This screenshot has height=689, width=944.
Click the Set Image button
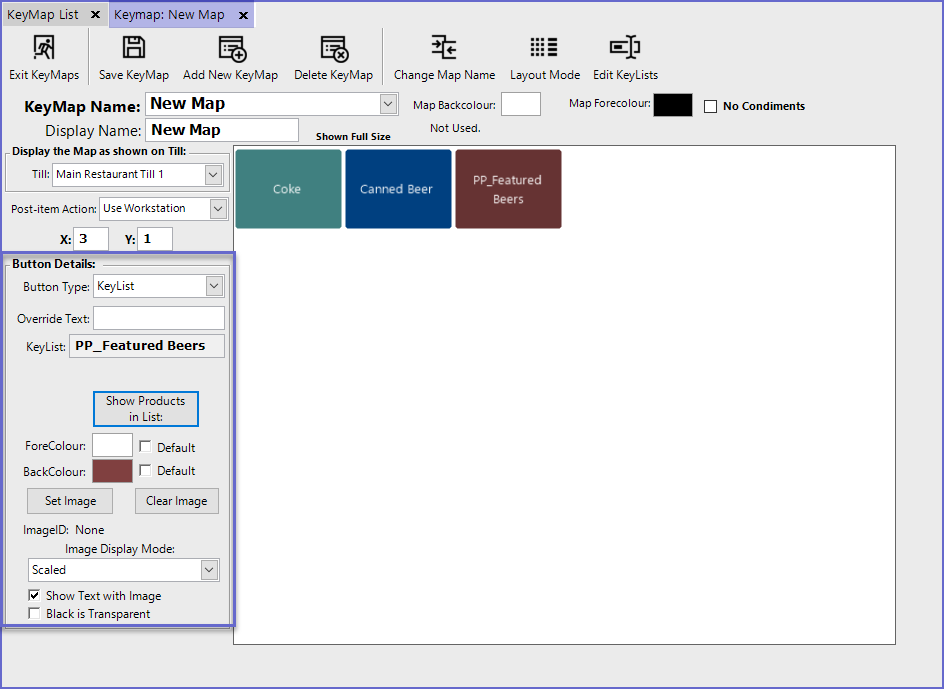(x=70, y=501)
